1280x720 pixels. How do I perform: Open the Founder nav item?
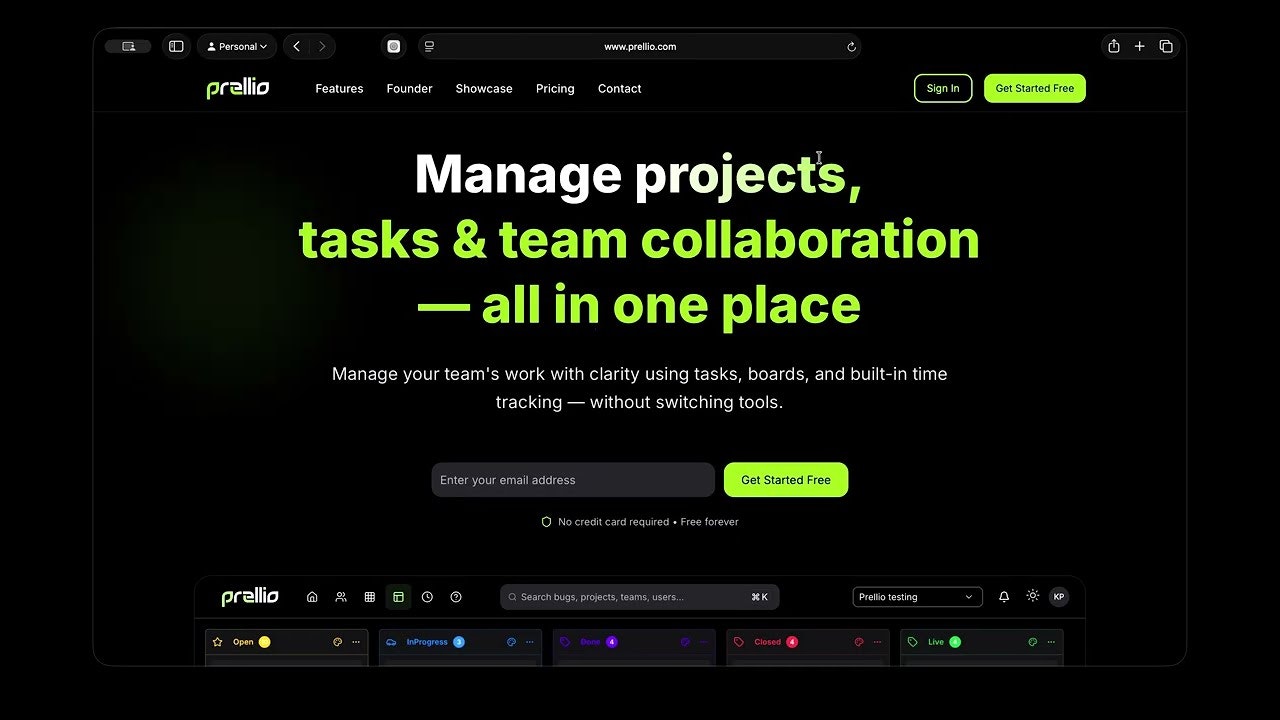(409, 88)
